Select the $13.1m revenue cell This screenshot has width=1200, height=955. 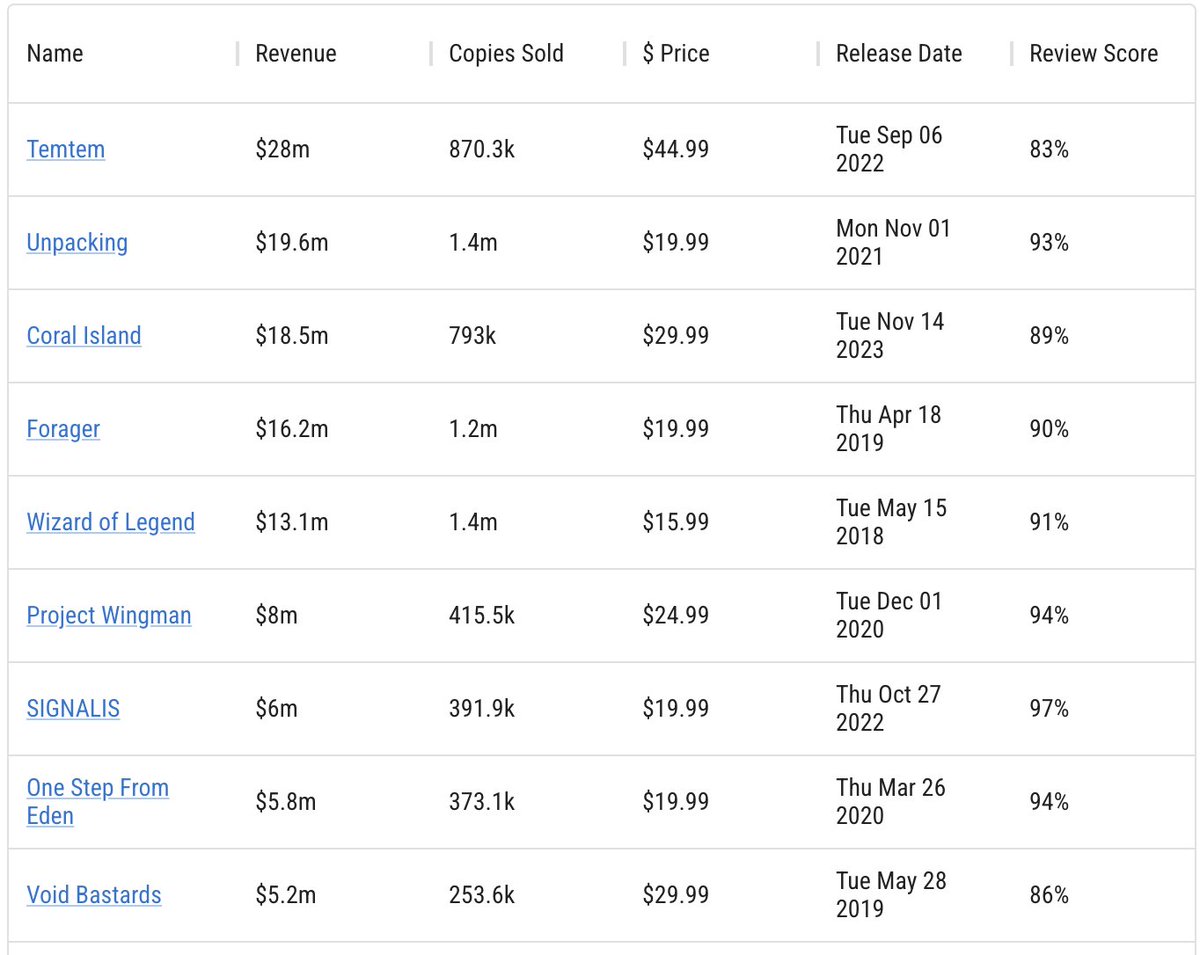click(x=292, y=522)
